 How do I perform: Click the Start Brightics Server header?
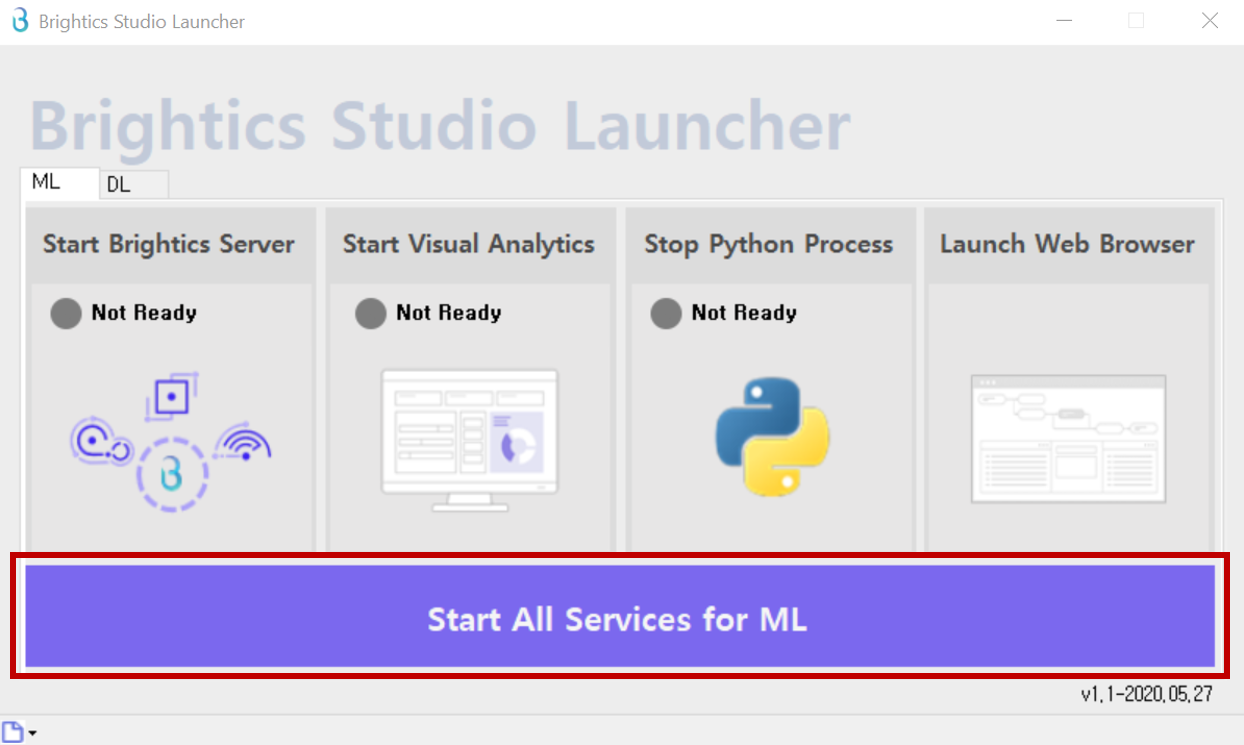(x=169, y=244)
